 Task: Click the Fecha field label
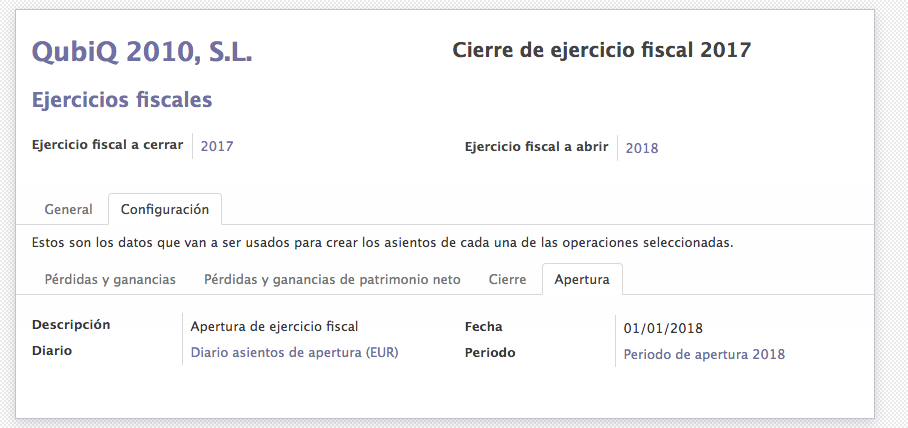point(484,326)
